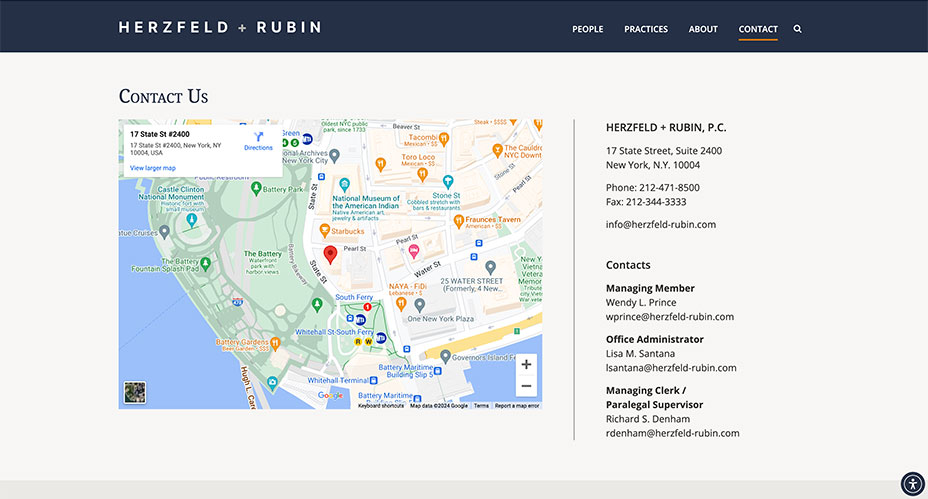Click the name Wendy L. Prince
The height and width of the screenshot is (499, 928).
pyautogui.click(x=640, y=302)
